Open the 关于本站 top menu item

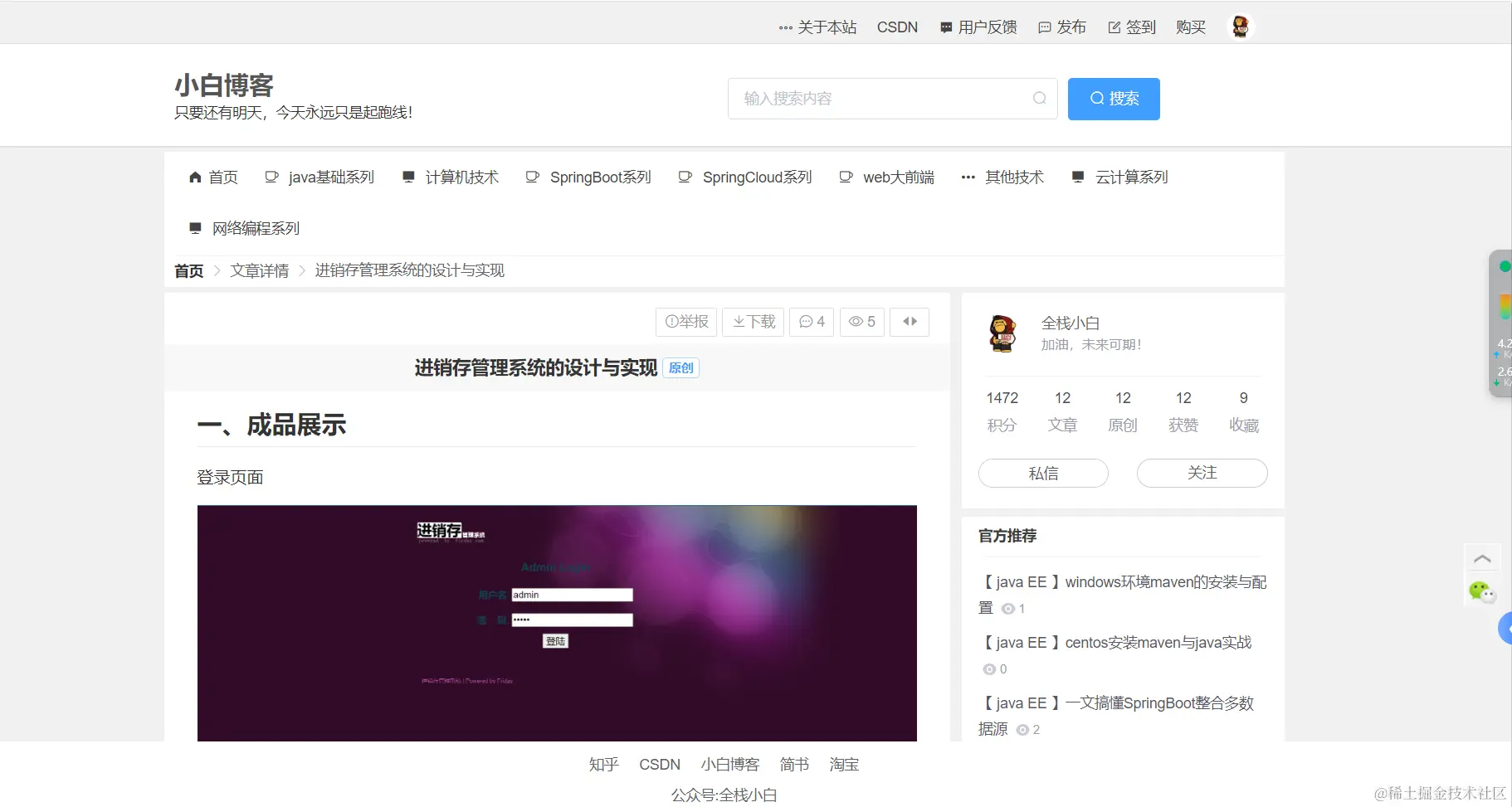[x=817, y=27]
